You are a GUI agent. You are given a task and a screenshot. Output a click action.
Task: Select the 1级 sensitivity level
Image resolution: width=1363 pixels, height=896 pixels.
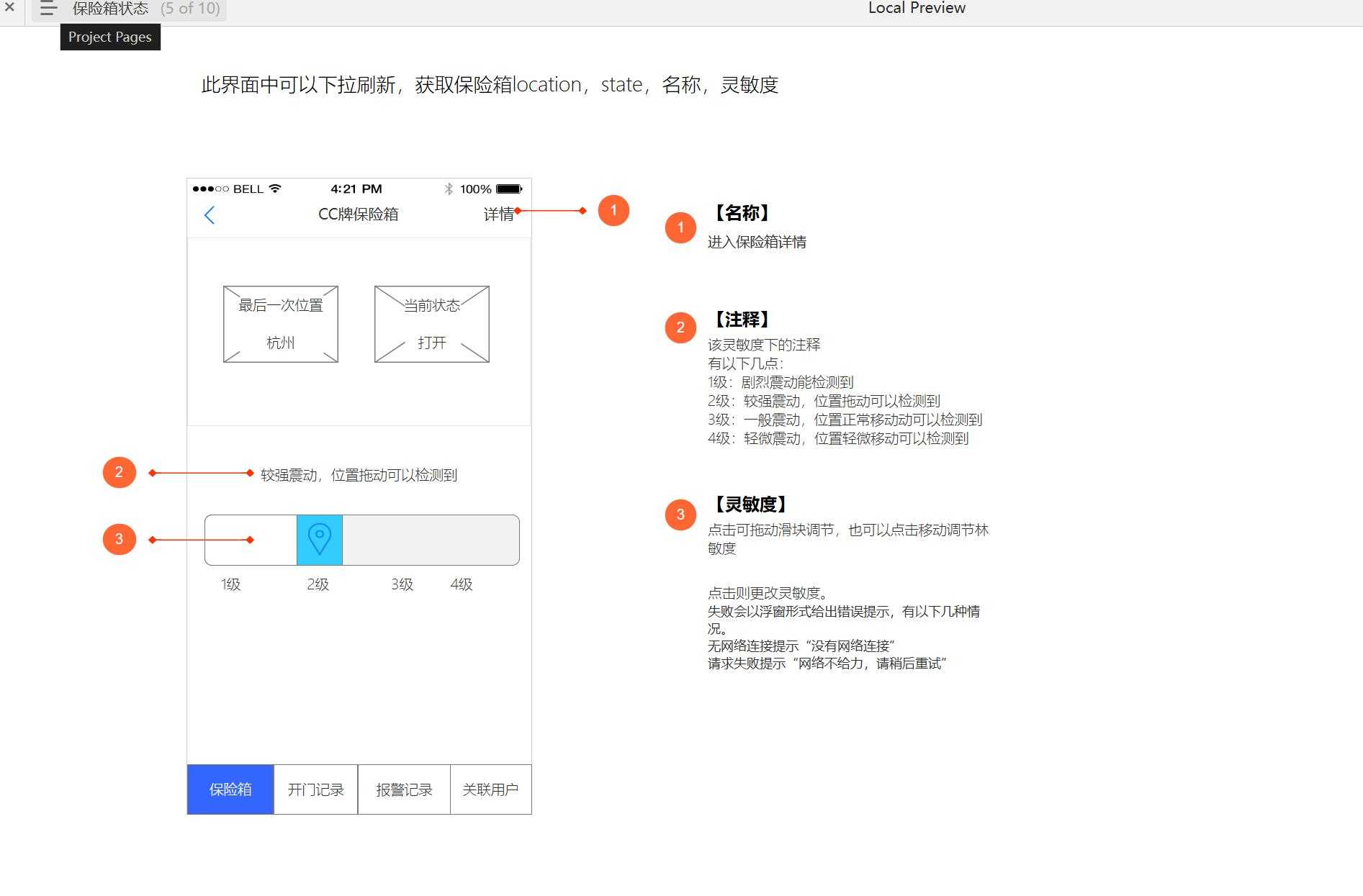[x=230, y=584]
